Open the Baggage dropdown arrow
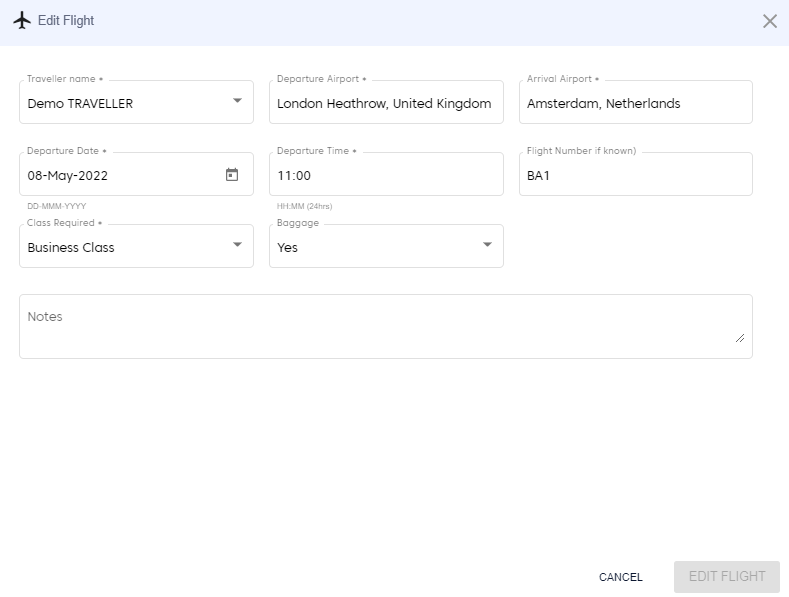 (487, 245)
